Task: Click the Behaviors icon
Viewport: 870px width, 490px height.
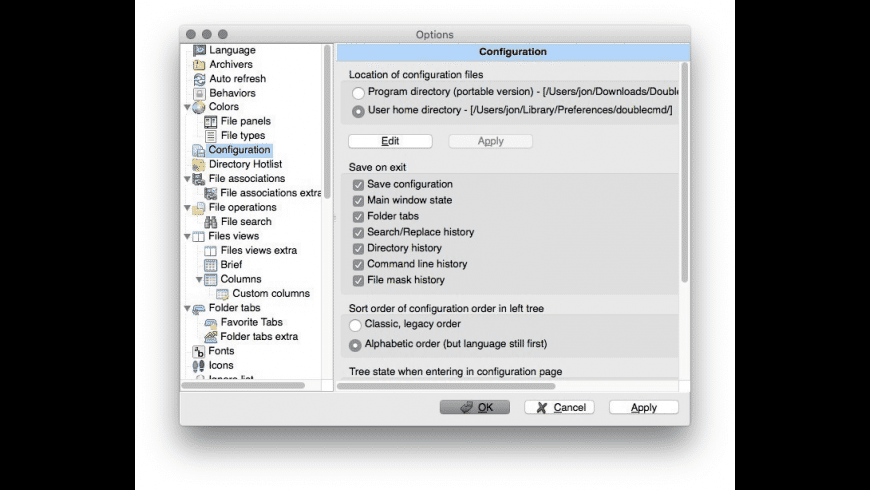Action: (199, 93)
